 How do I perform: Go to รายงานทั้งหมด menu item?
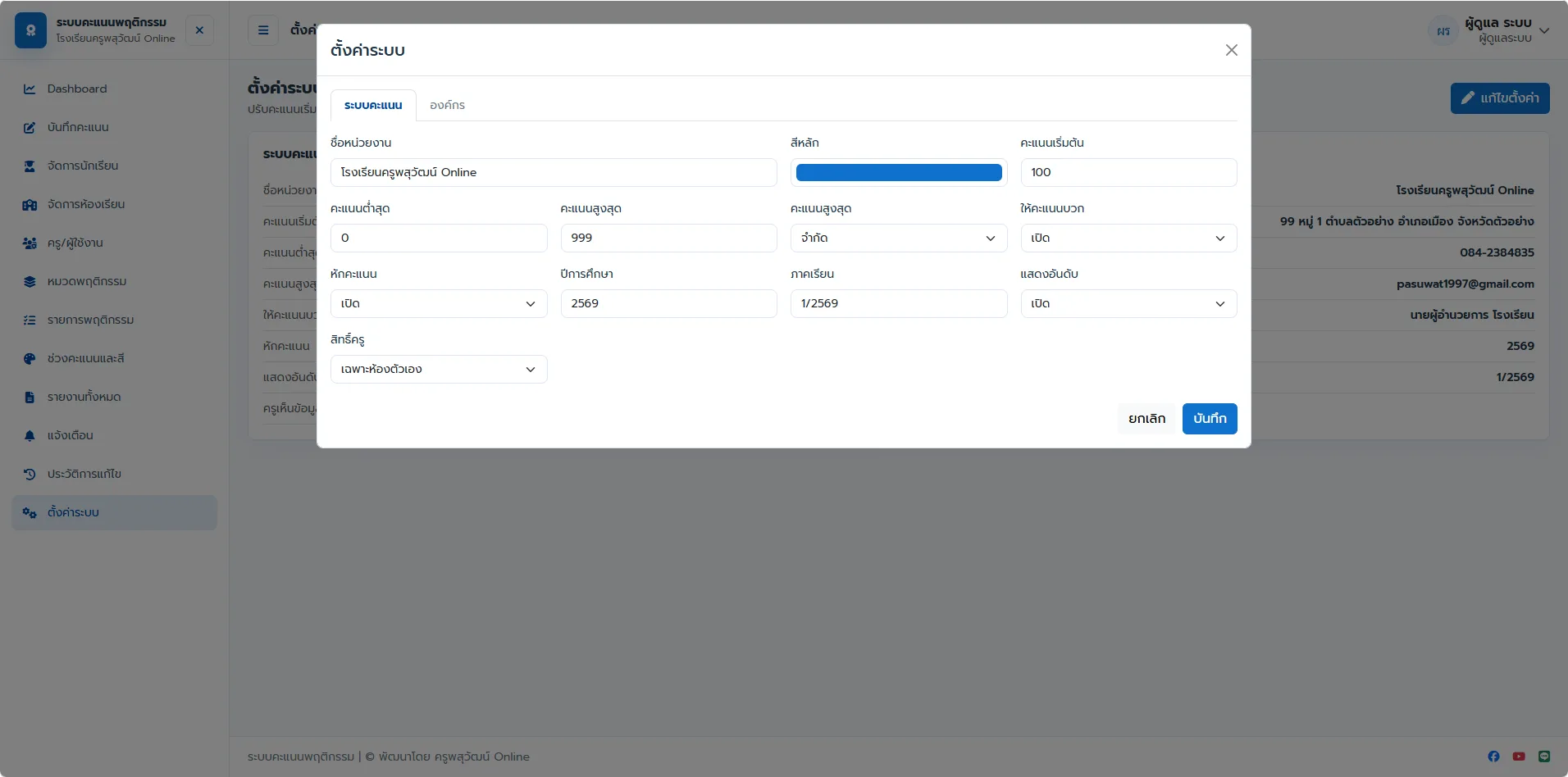[x=115, y=397]
